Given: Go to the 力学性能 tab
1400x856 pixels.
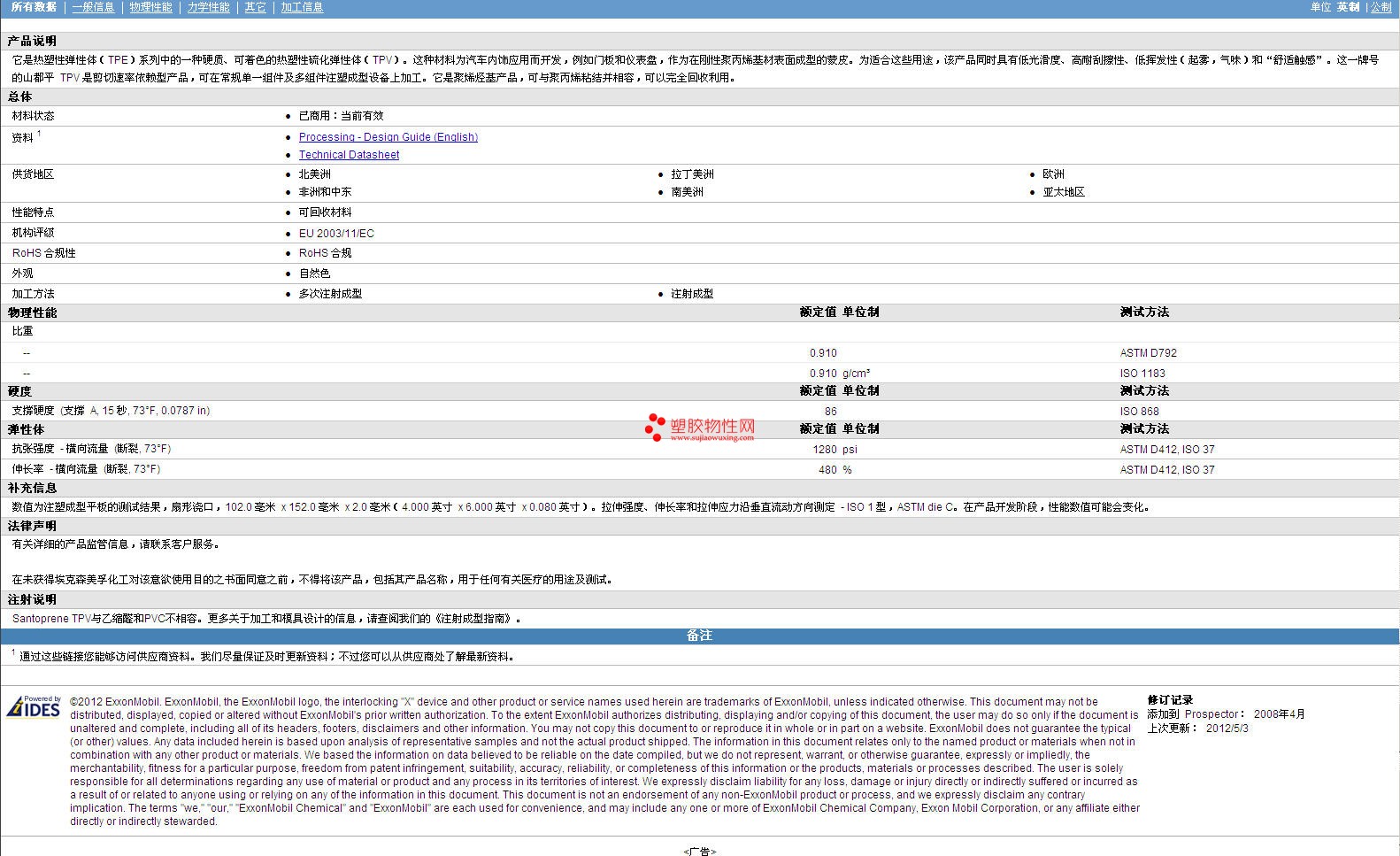Looking at the screenshot, I should click(x=209, y=7).
